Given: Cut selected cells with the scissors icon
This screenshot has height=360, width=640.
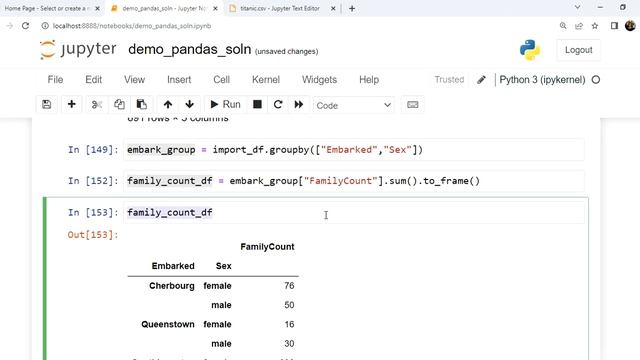Looking at the screenshot, I should click(97, 104).
